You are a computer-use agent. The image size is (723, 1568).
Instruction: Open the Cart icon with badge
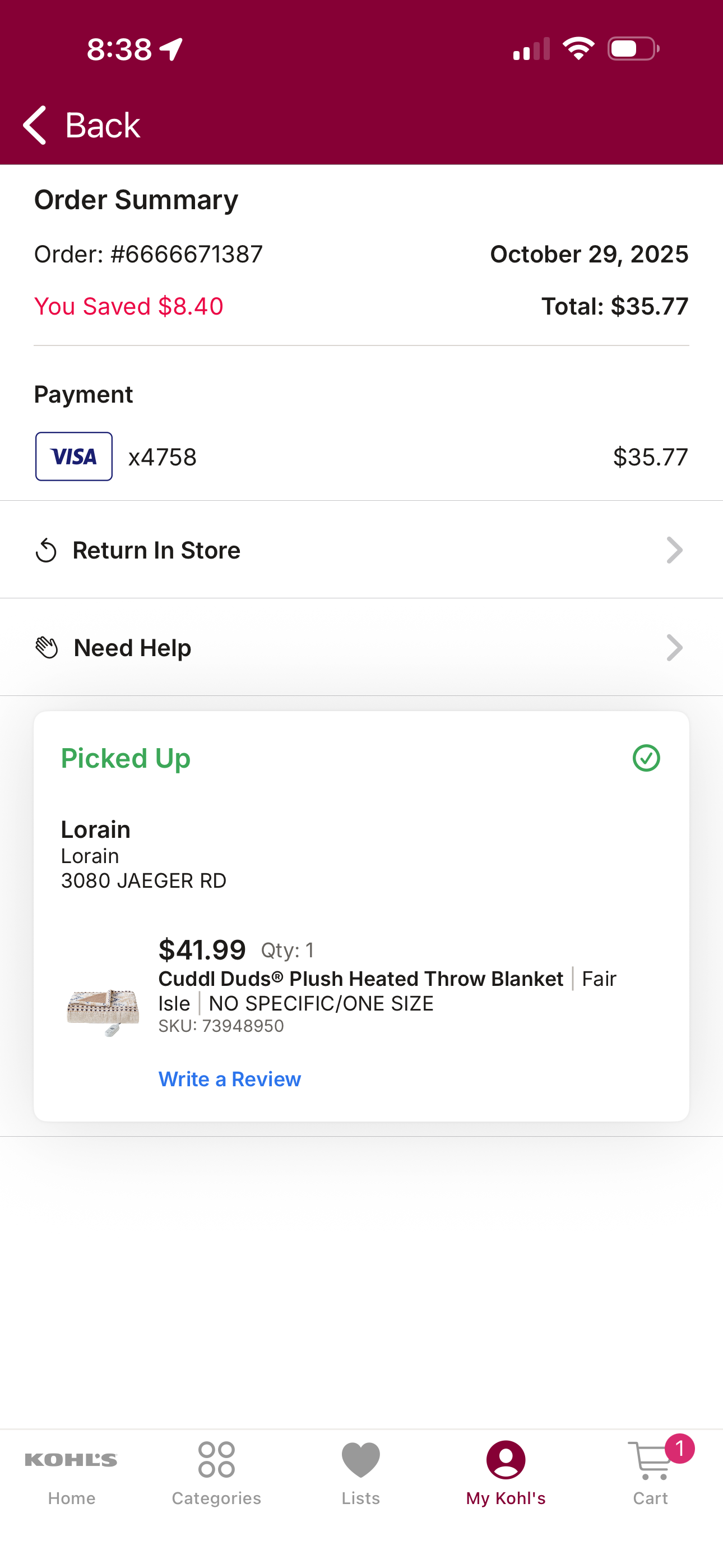651,1471
